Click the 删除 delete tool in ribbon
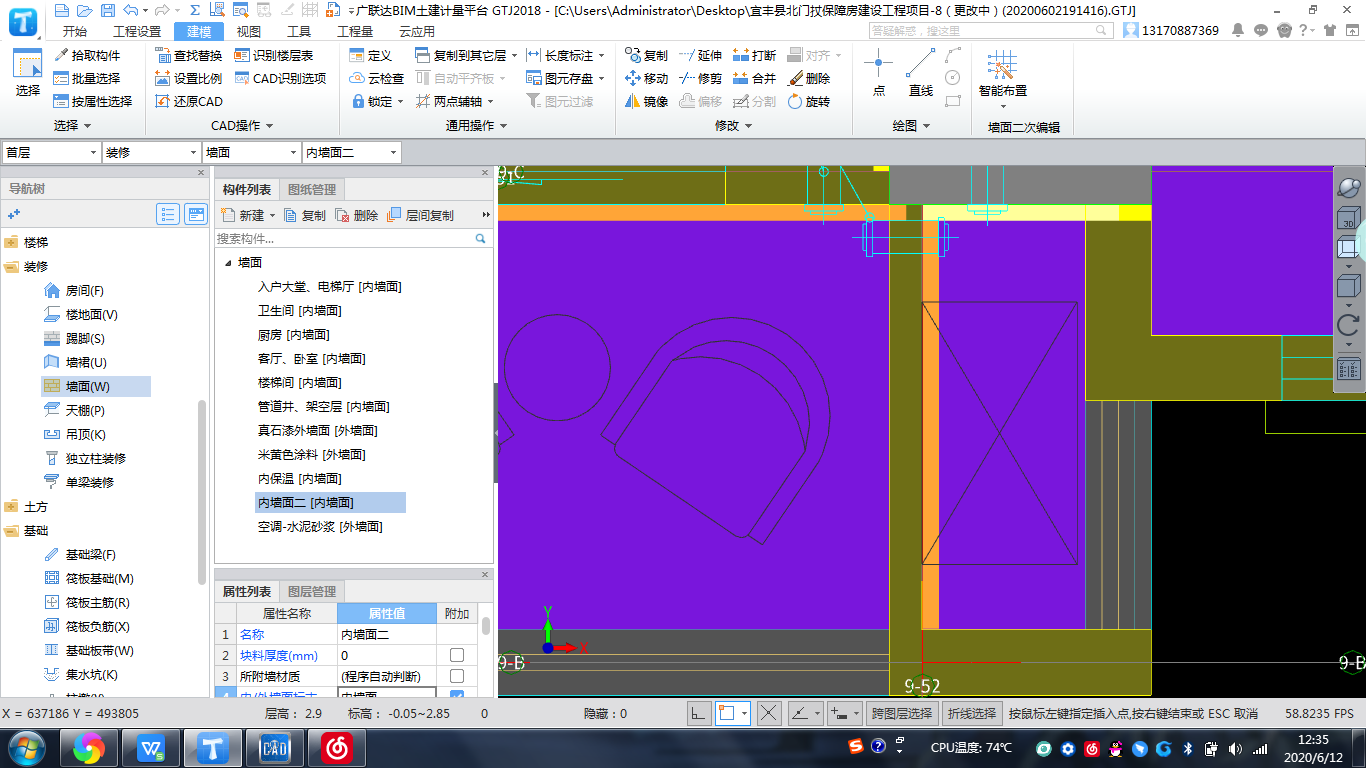The width and height of the screenshot is (1366, 768). pyautogui.click(x=809, y=78)
